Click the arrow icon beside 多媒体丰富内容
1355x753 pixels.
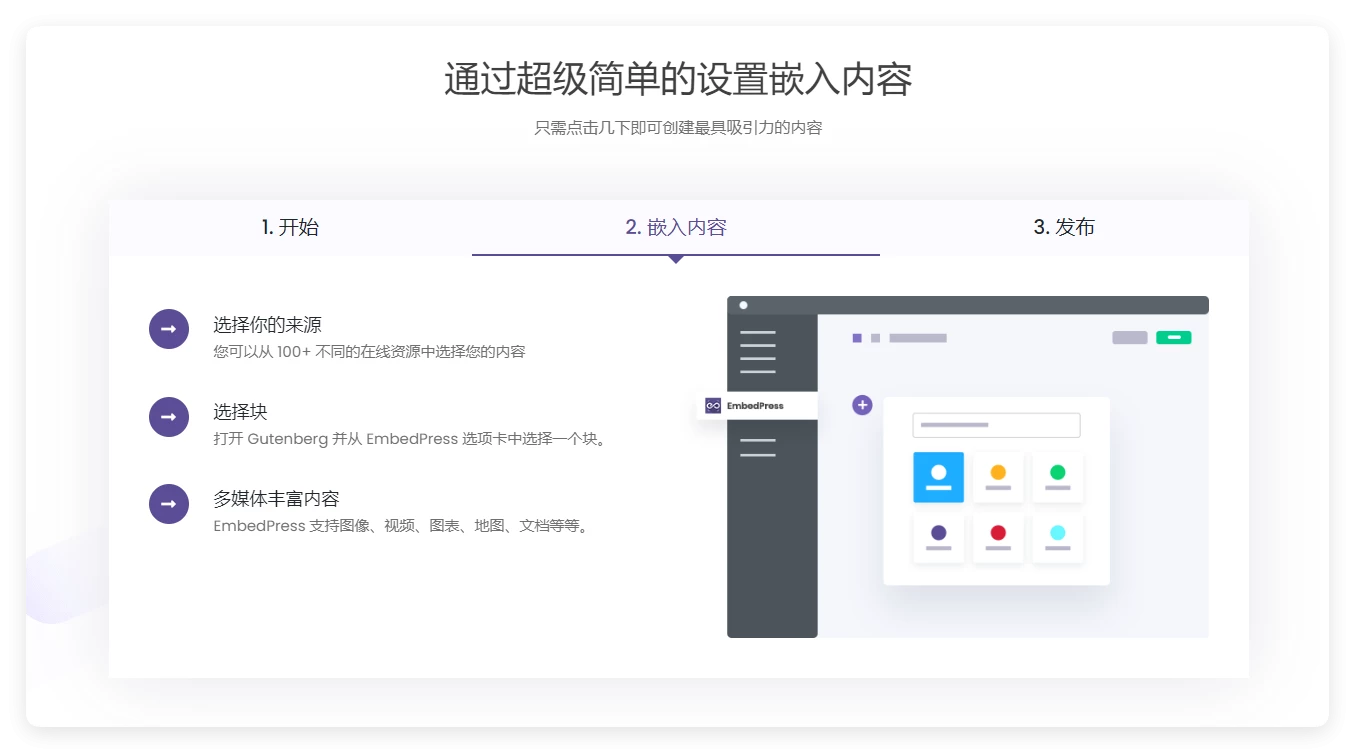[x=168, y=504]
